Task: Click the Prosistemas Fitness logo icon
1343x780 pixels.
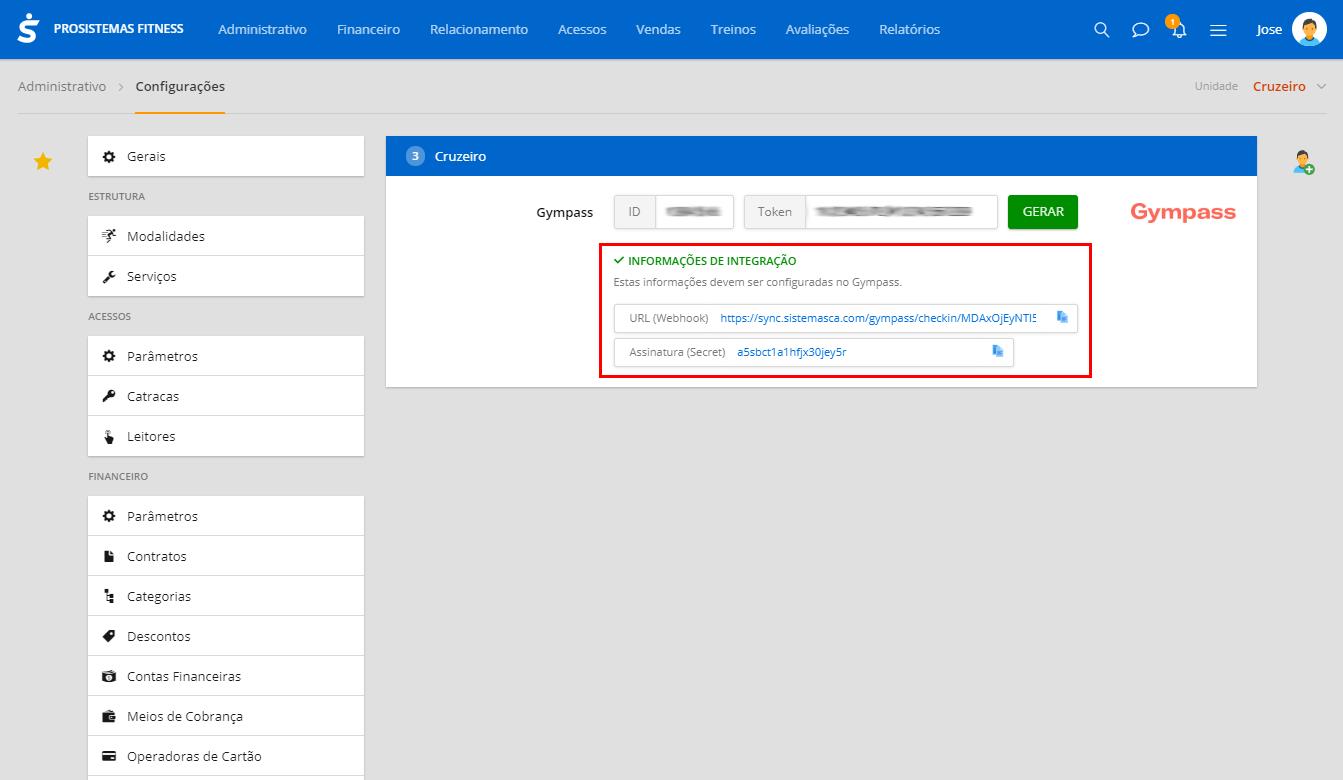Action: click(29, 29)
